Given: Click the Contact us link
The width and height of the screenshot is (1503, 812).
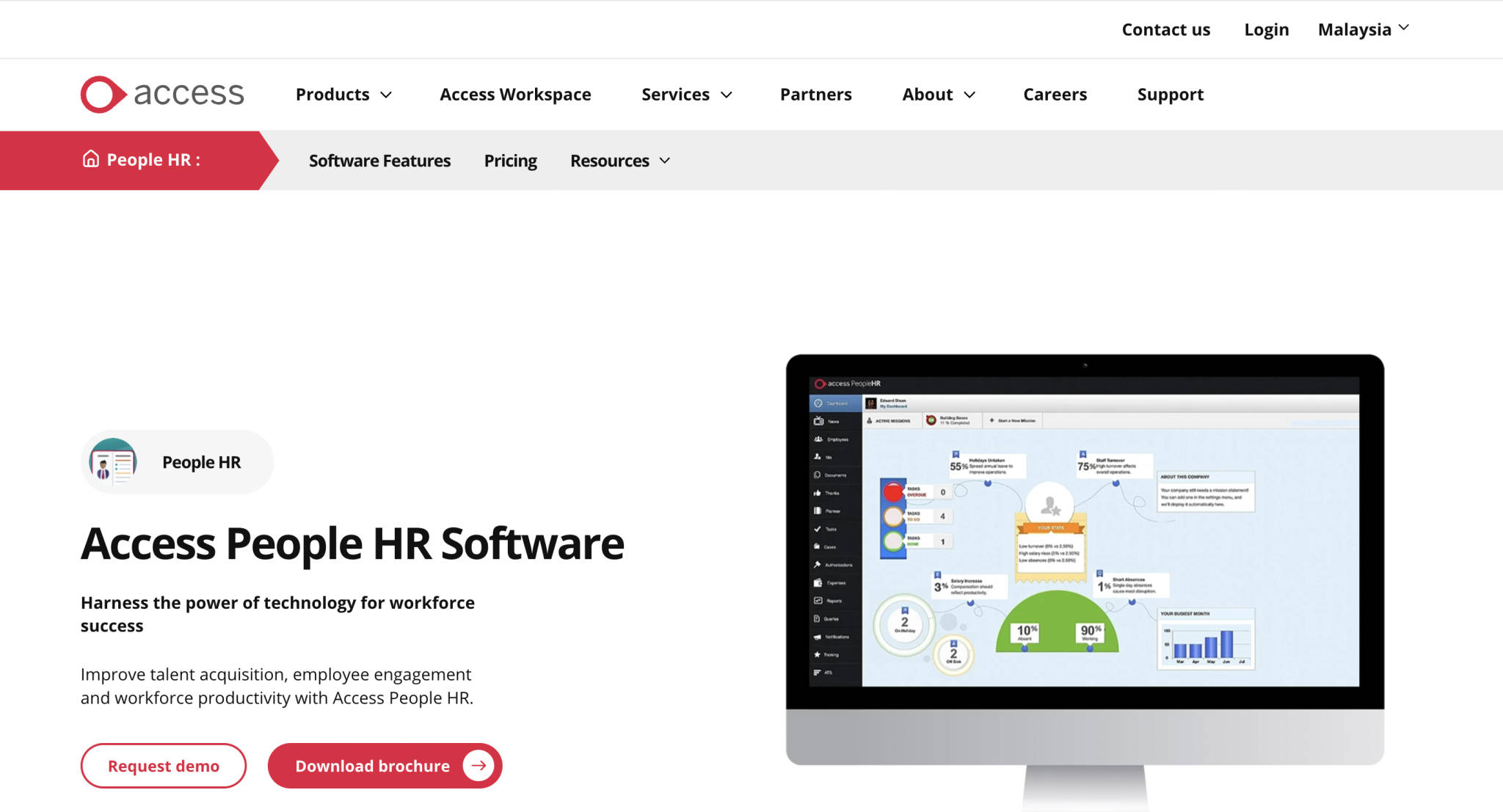Looking at the screenshot, I should coord(1165,29).
